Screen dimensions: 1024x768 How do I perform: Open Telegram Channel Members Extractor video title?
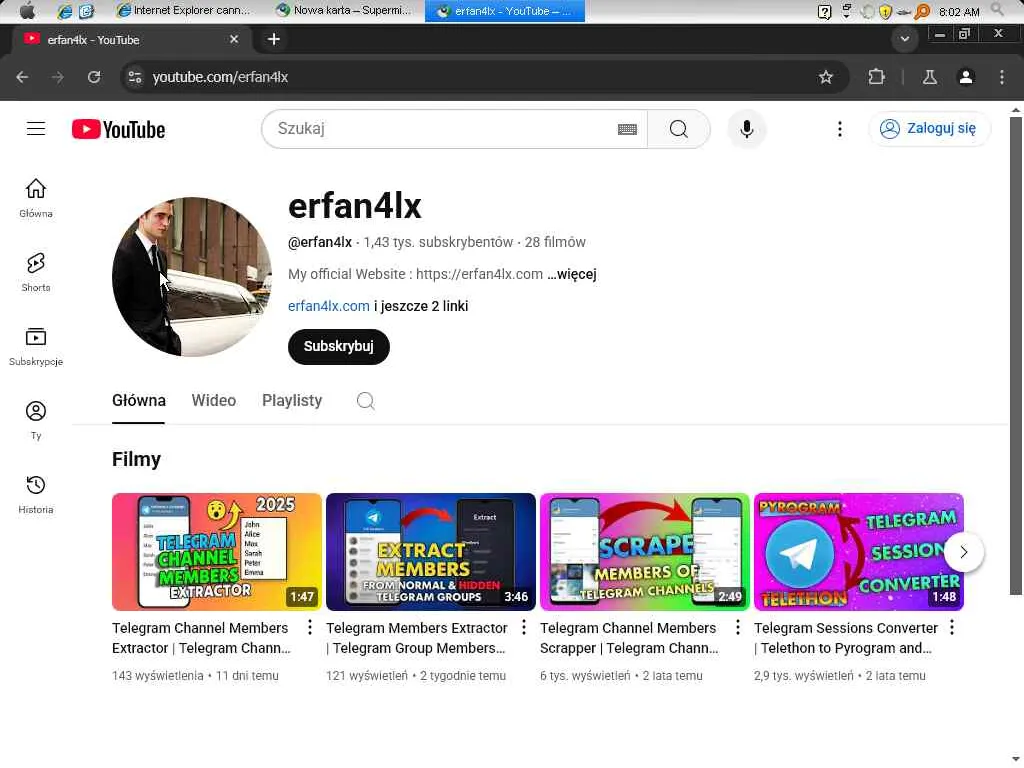pos(201,638)
